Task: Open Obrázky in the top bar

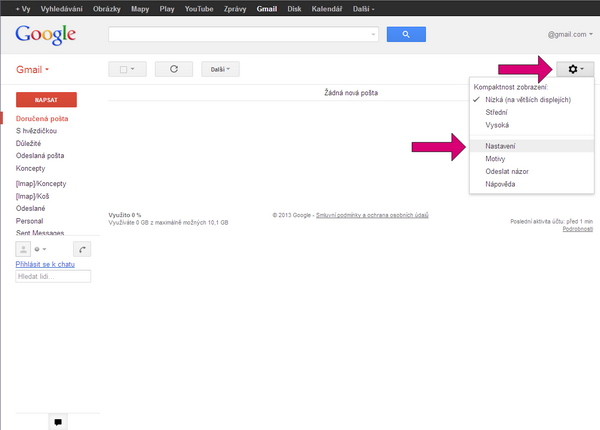Action: (107, 9)
